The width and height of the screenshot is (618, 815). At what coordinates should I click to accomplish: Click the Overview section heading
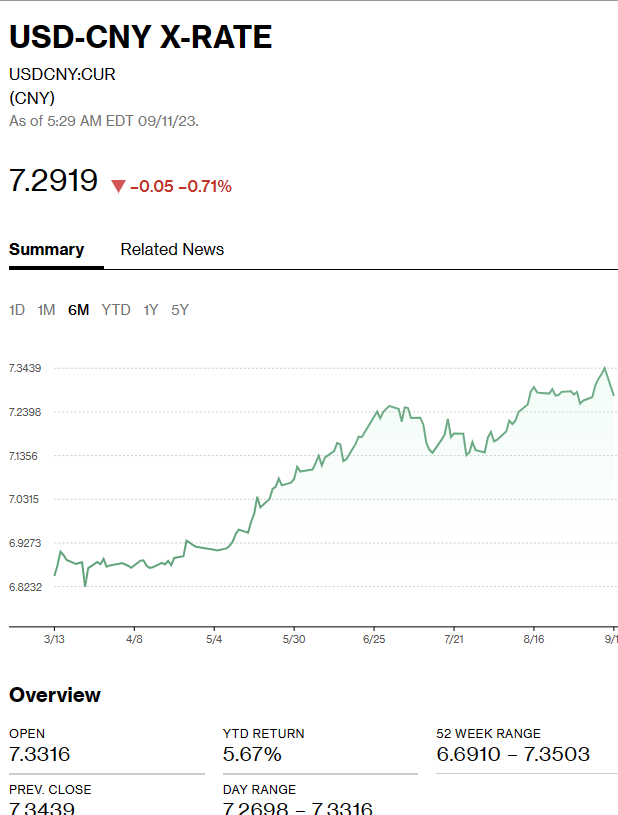pos(55,695)
